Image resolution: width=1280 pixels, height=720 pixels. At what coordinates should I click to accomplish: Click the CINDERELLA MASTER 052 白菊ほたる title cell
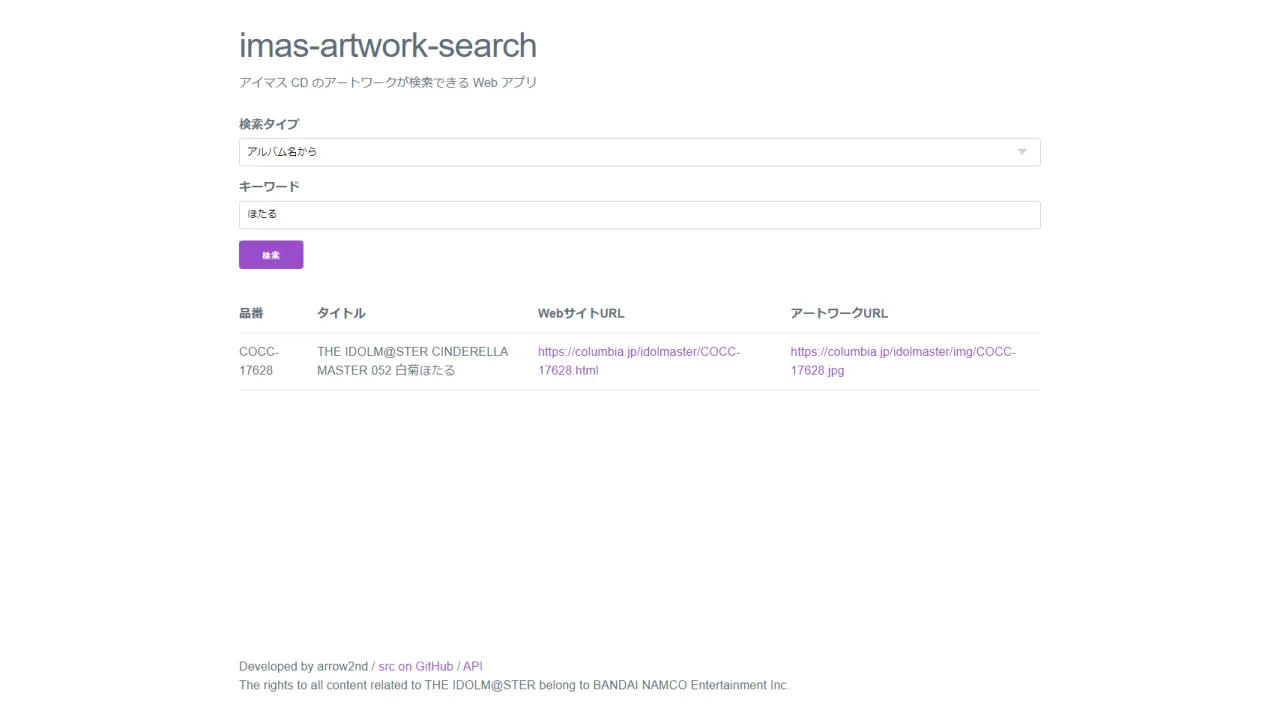point(412,361)
